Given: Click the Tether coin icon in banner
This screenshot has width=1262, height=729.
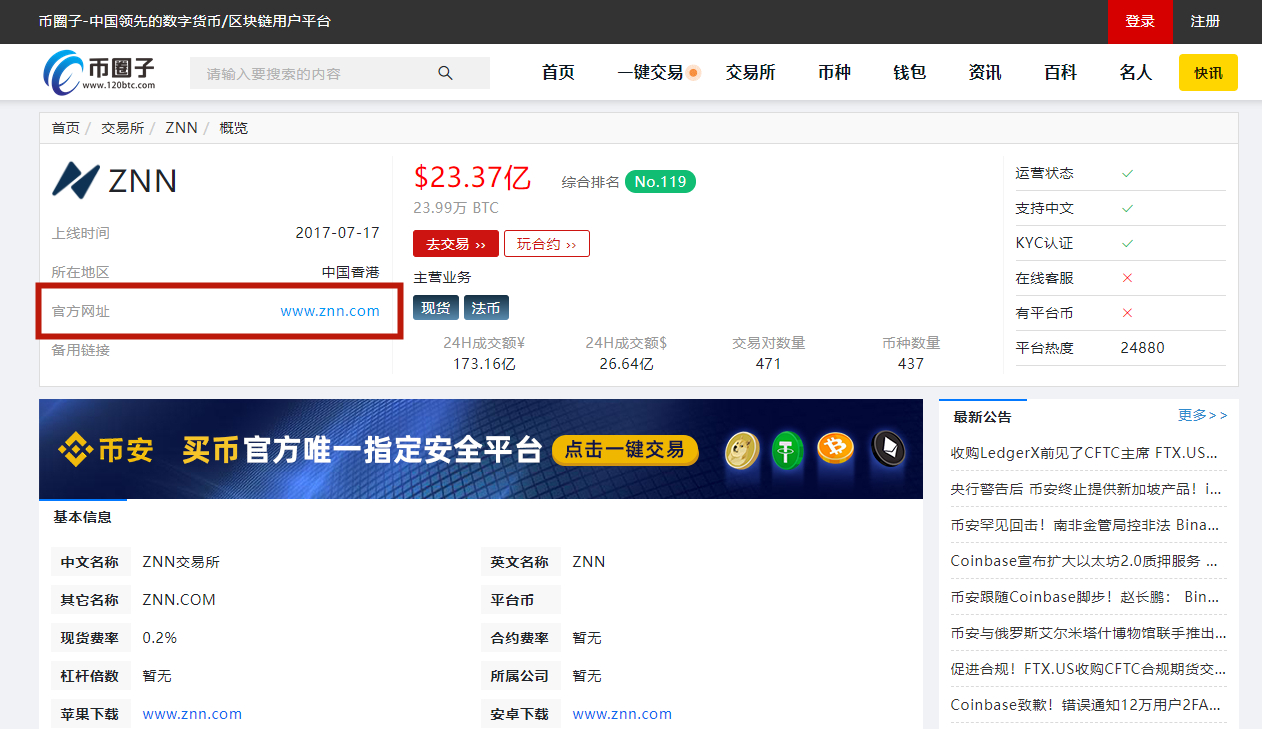Looking at the screenshot, I should [788, 449].
